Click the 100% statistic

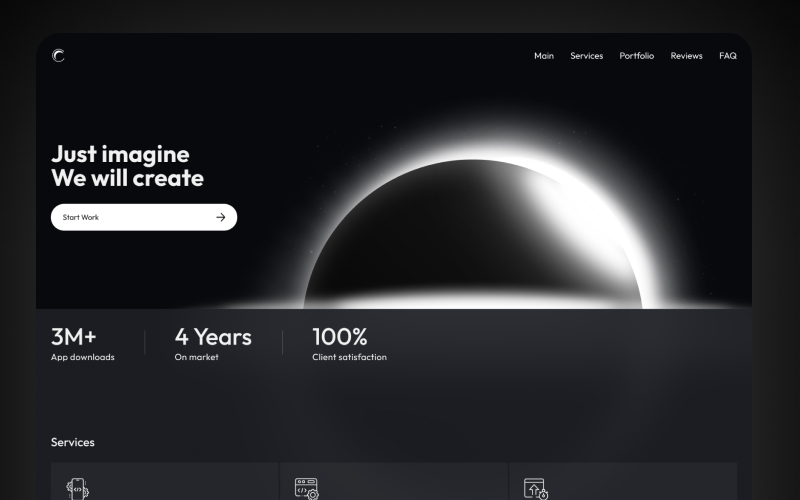[x=340, y=337]
